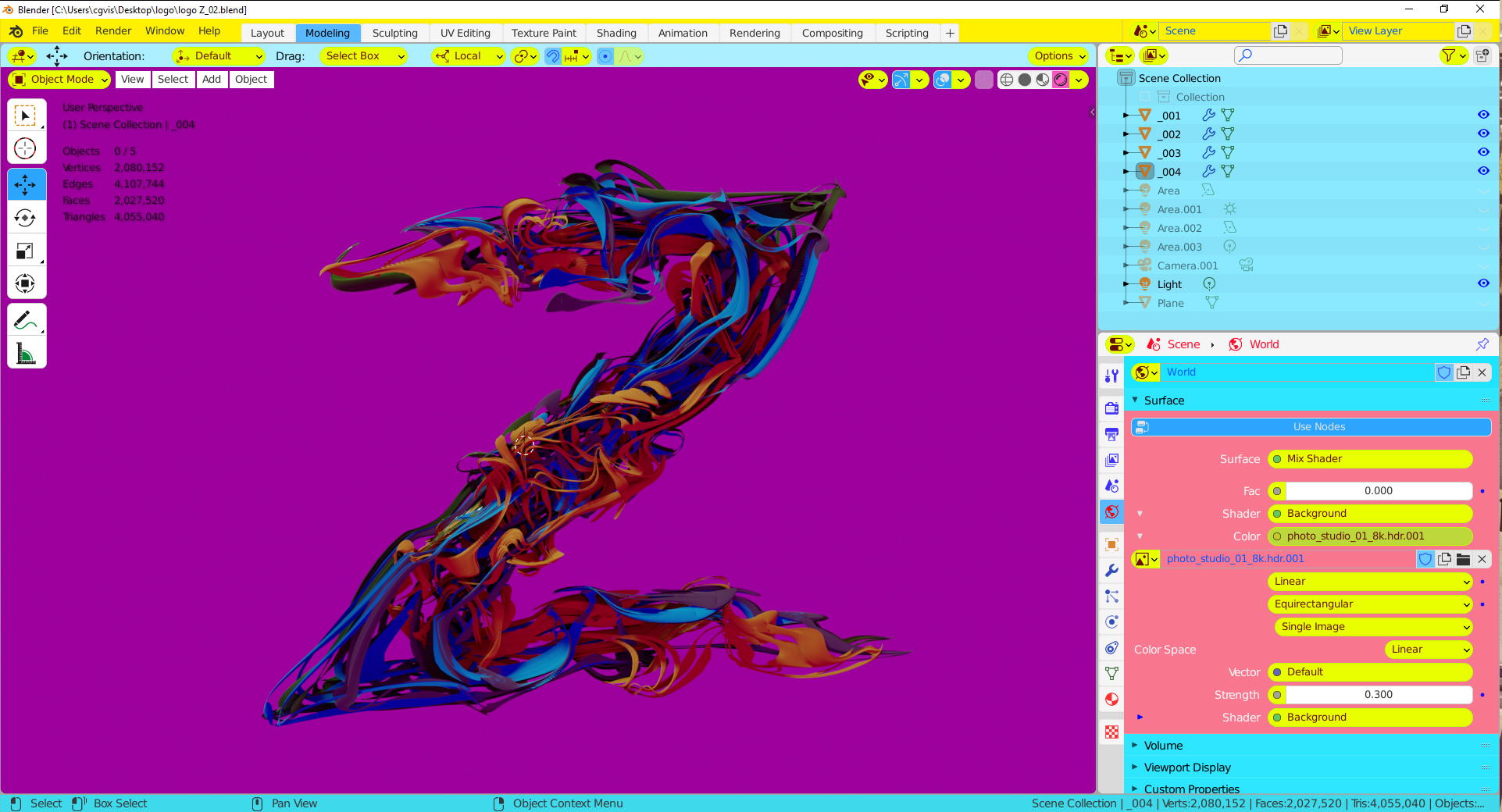Open the Render menu
Viewport: 1502px width, 812px height.
point(113,31)
